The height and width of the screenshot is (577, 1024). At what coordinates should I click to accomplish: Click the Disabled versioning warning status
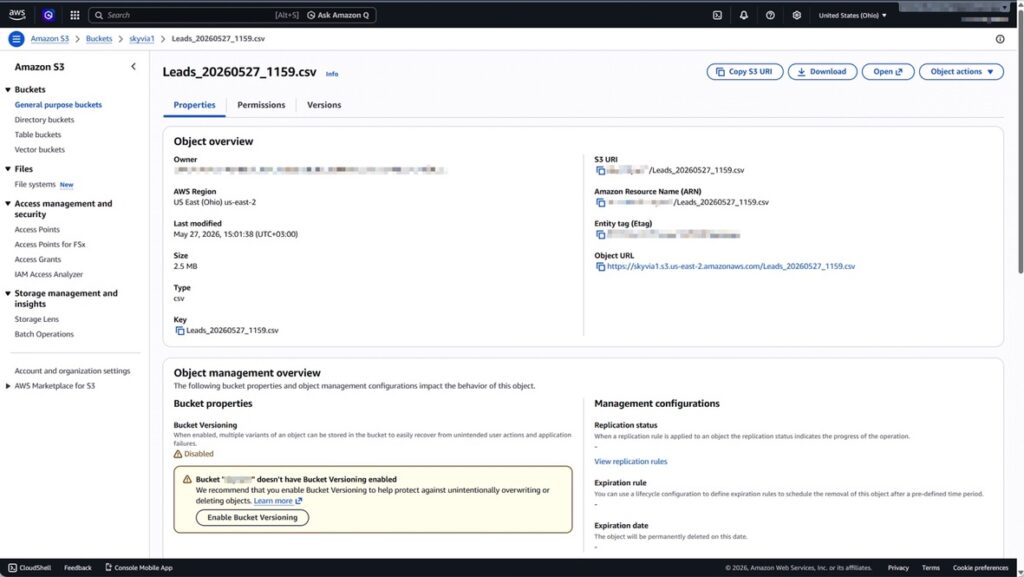[x=193, y=454]
